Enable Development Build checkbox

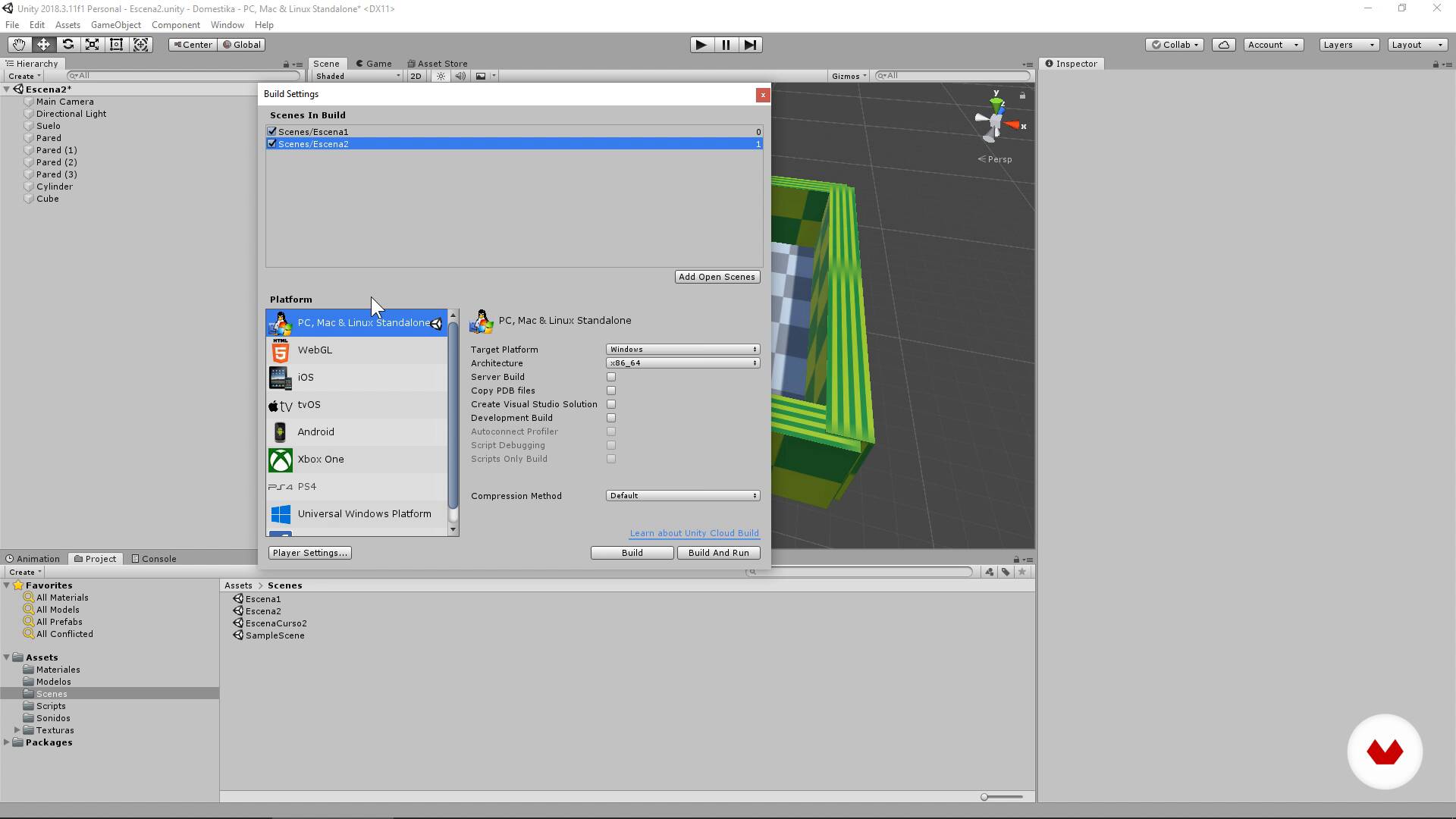[611, 418]
